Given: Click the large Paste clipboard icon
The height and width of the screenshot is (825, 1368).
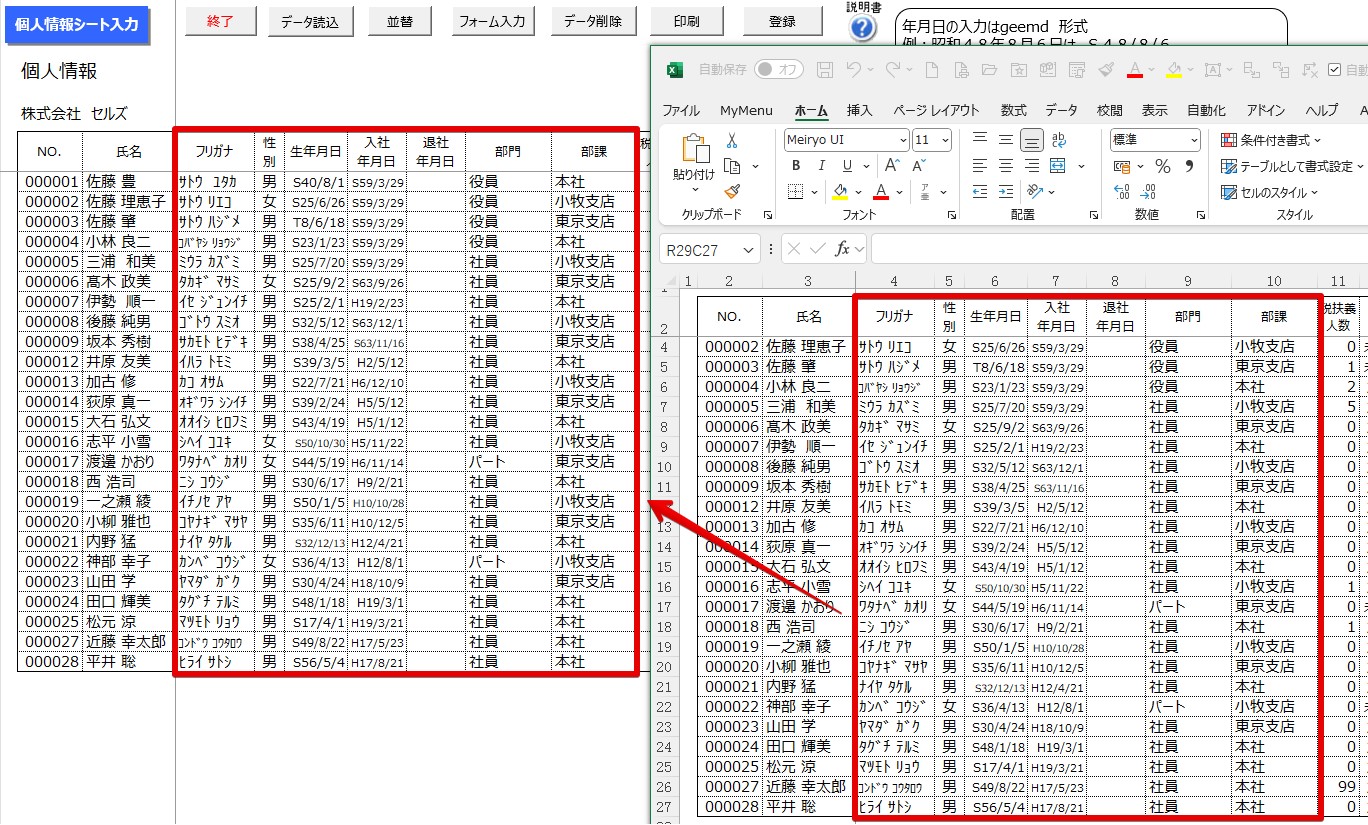Looking at the screenshot, I should (694, 149).
